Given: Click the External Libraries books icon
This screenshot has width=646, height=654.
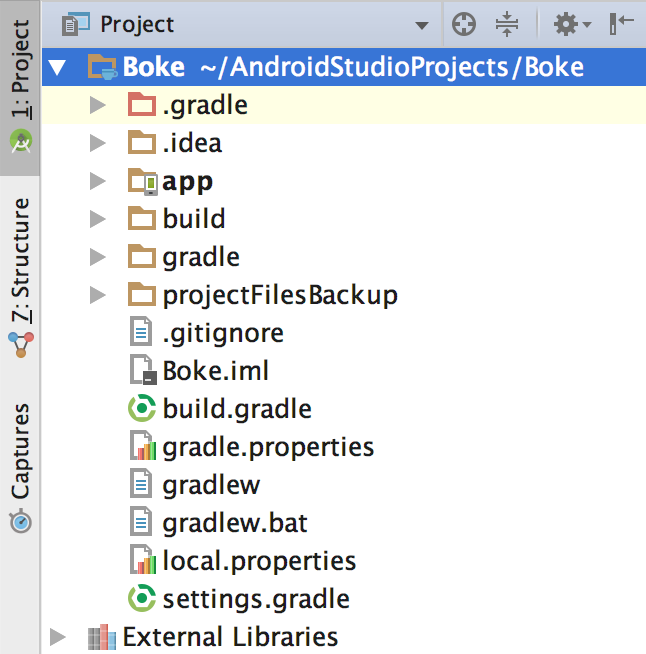Looking at the screenshot, I should pos(102,637).
